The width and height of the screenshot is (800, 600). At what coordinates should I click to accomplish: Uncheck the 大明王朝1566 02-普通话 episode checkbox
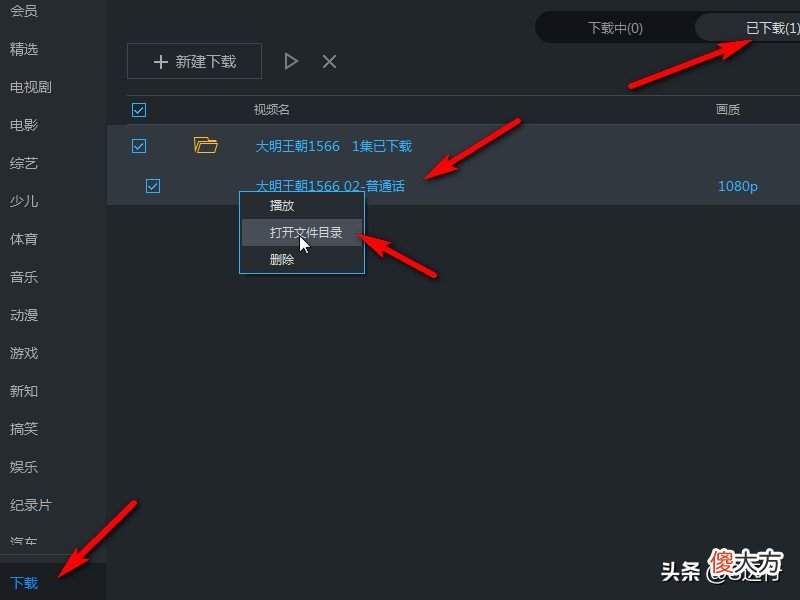click(x=153, y=186)
